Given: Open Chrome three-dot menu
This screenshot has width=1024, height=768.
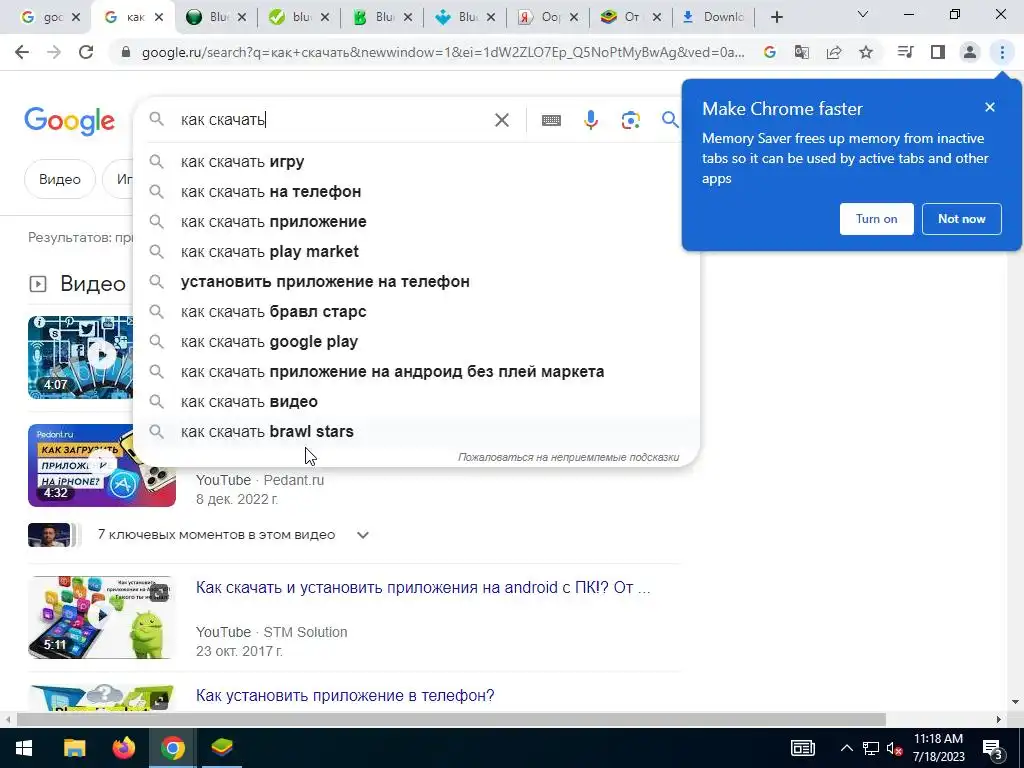Looking at the screenshot, I should pyautogui.click(x=1002, y=52).
